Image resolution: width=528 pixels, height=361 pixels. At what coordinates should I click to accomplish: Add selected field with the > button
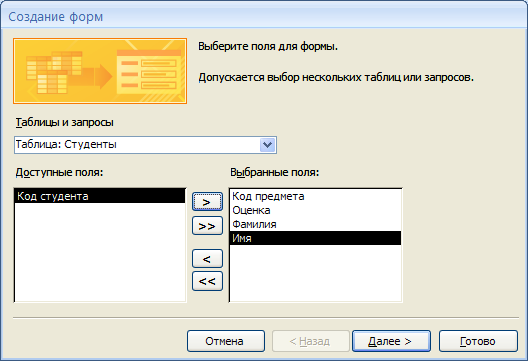click(x=207, y=202)
